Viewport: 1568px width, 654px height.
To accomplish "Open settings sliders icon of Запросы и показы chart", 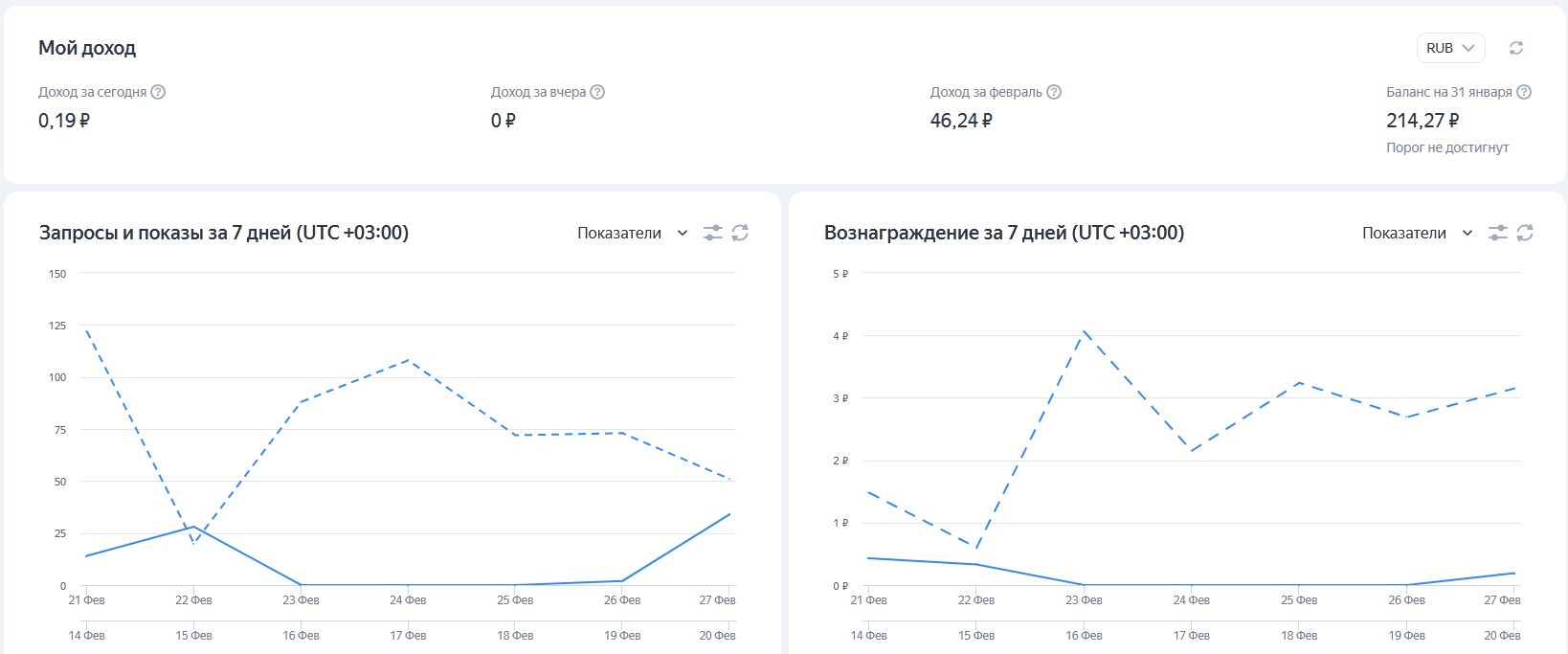I will [x=713, y=233].
